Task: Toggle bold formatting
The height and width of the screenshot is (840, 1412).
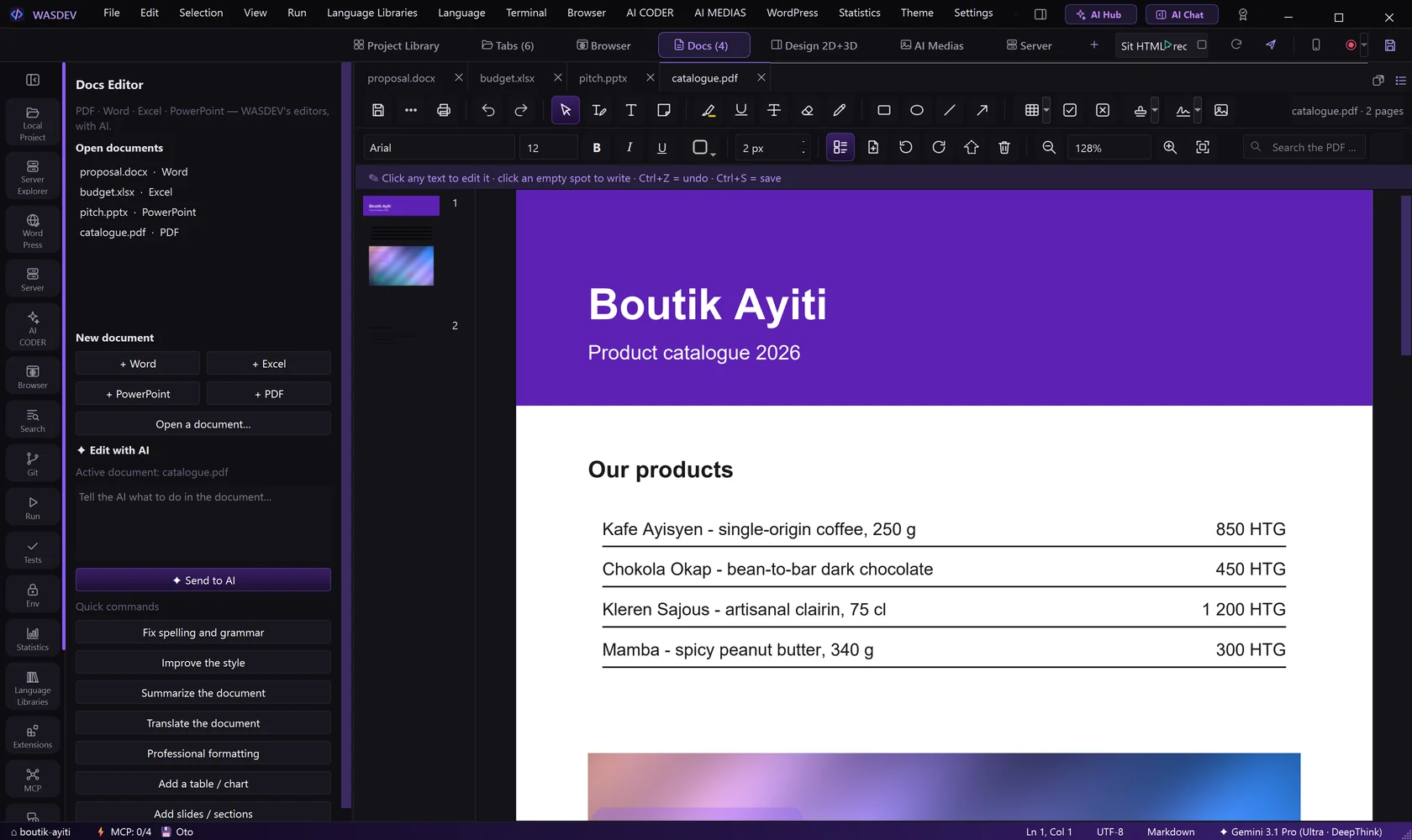Action: tap(597, 147)
